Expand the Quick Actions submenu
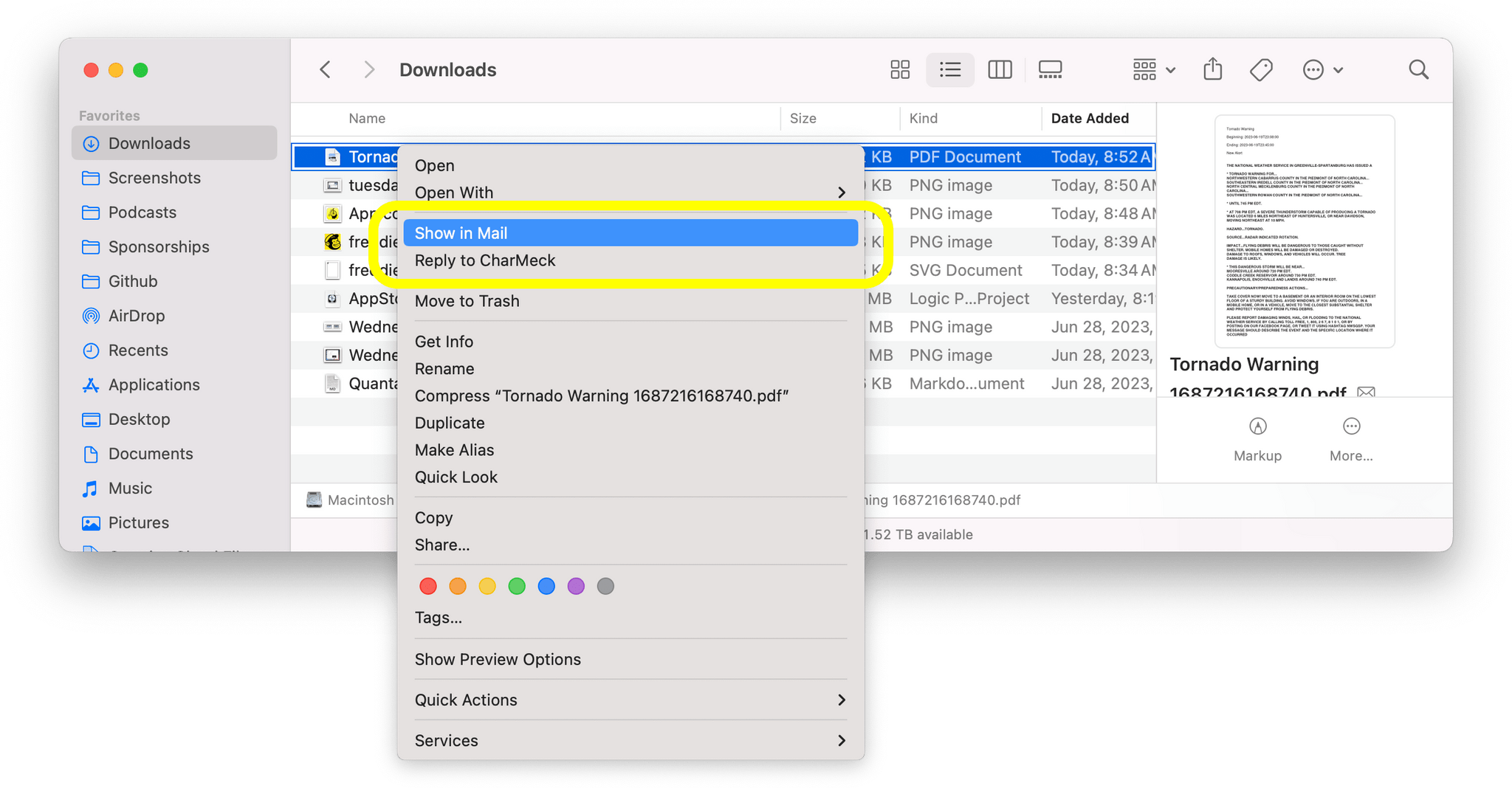The image size is (1512, 788). tap(841, 700)
